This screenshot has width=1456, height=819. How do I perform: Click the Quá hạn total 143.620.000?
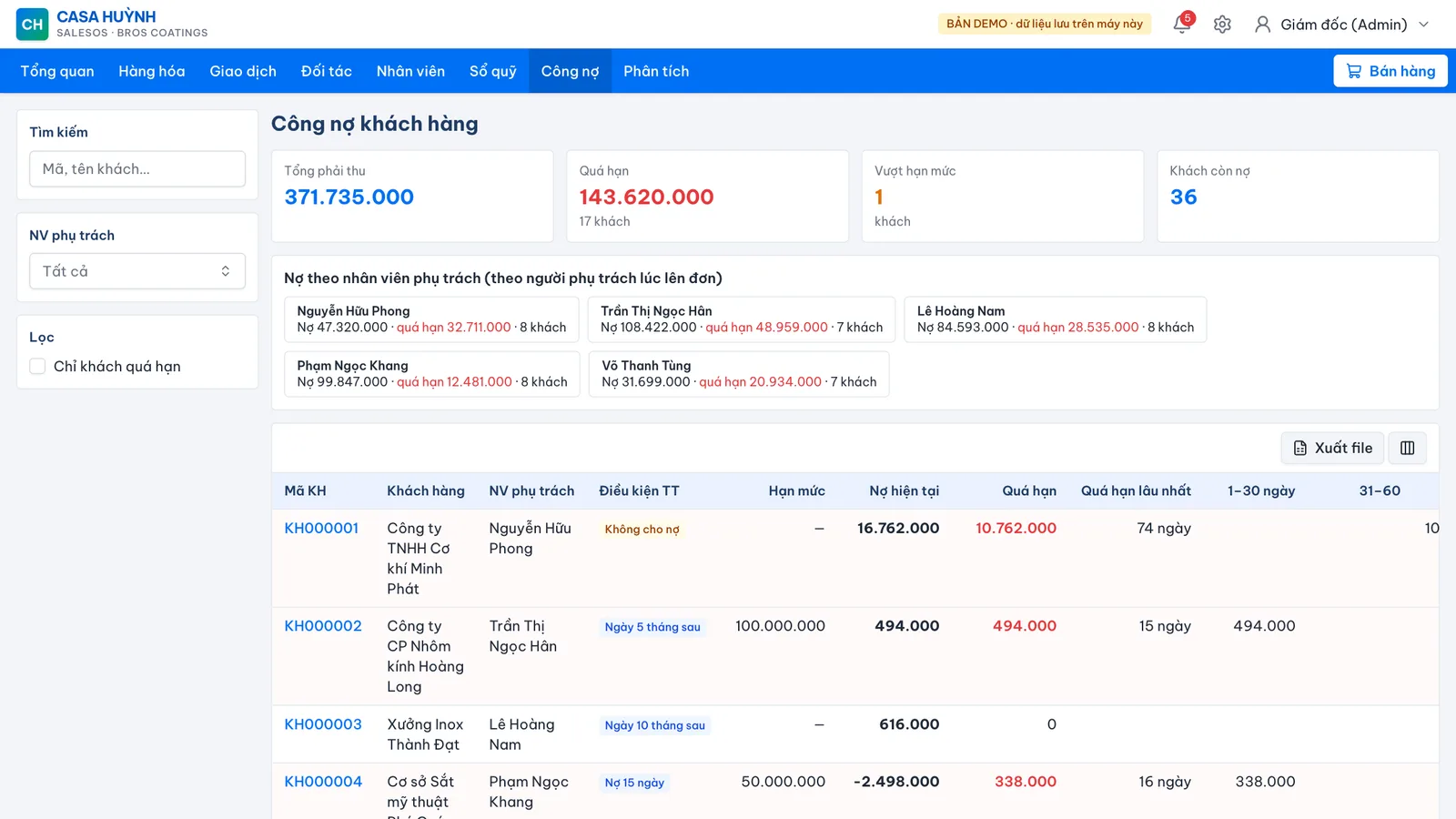[x=646, y=197]
